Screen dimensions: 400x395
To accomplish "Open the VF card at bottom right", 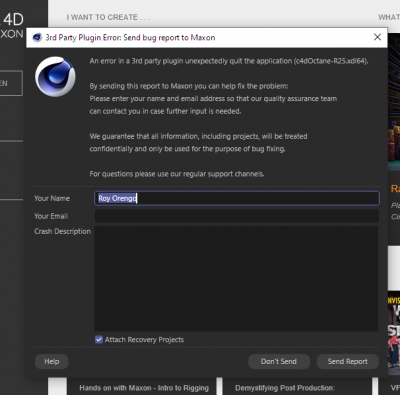I will (x=395, y=388).
